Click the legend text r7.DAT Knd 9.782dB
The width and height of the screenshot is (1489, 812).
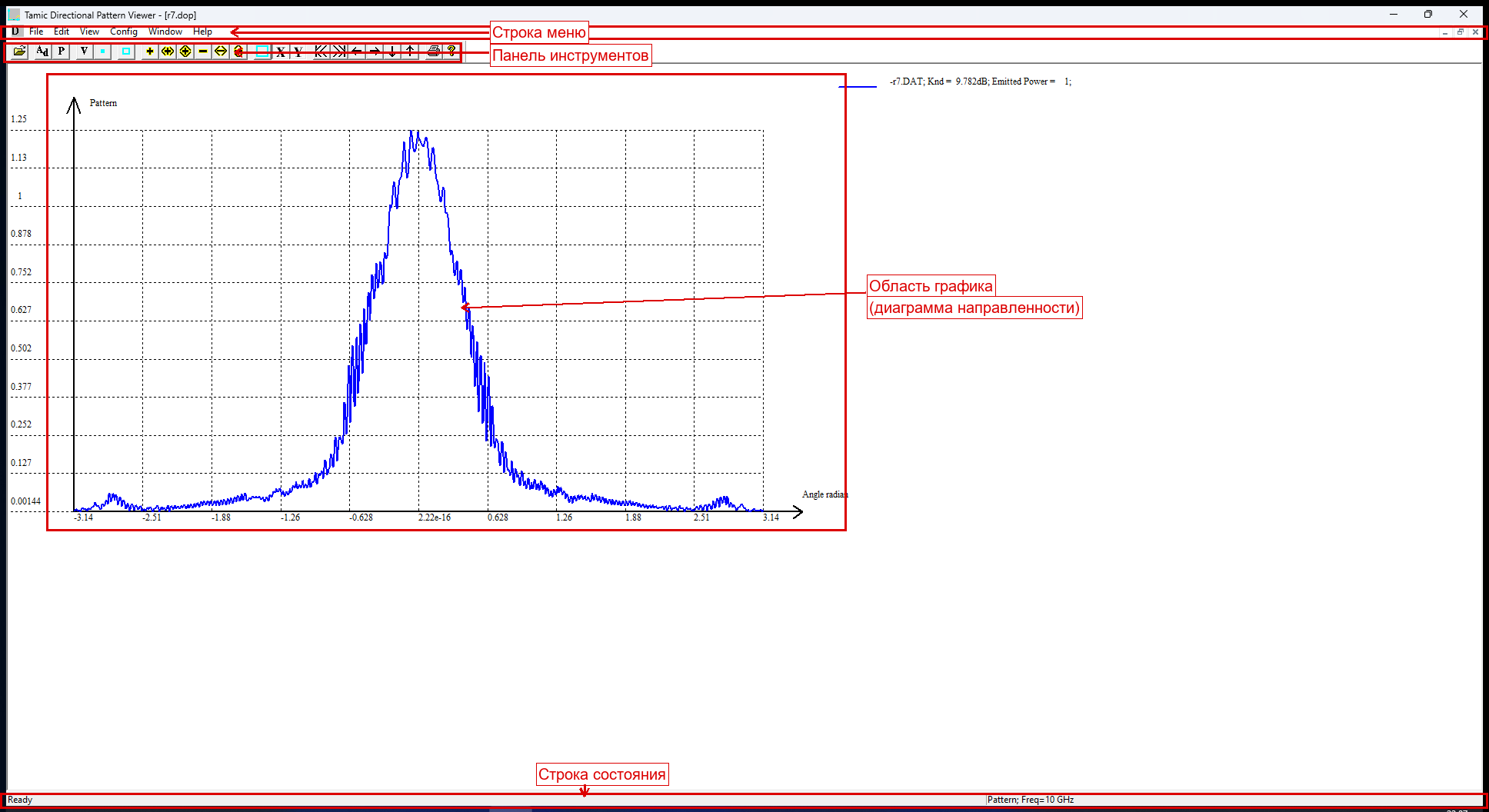(980, 82)
